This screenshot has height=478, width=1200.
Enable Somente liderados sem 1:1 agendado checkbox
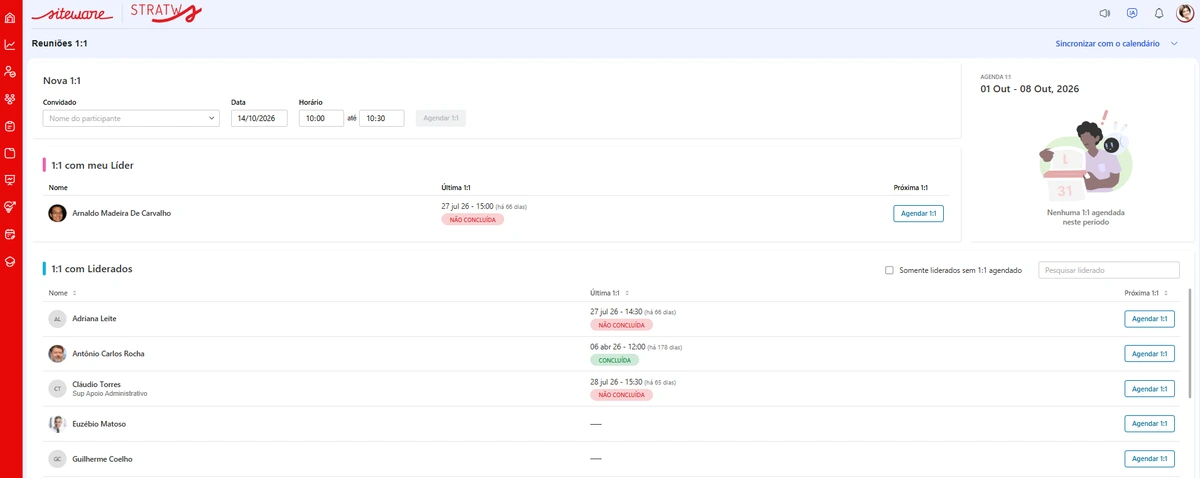coord(889,270)
